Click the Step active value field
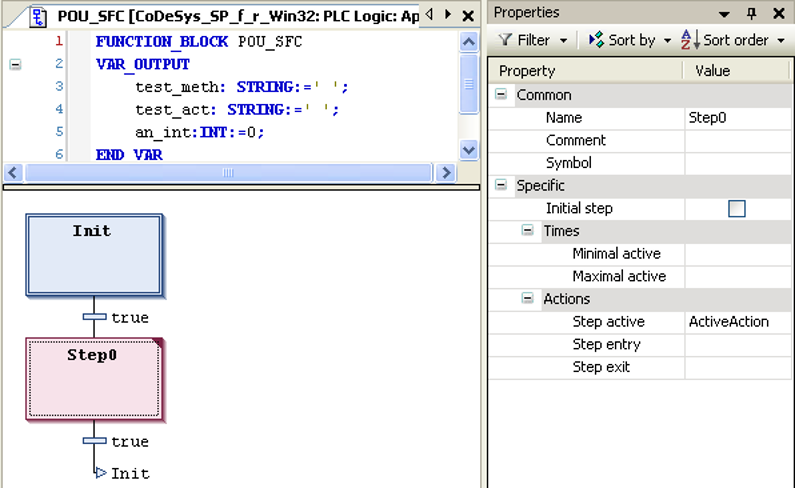The width and height of the screenshot is (795, 488). (x=738, y=322)
